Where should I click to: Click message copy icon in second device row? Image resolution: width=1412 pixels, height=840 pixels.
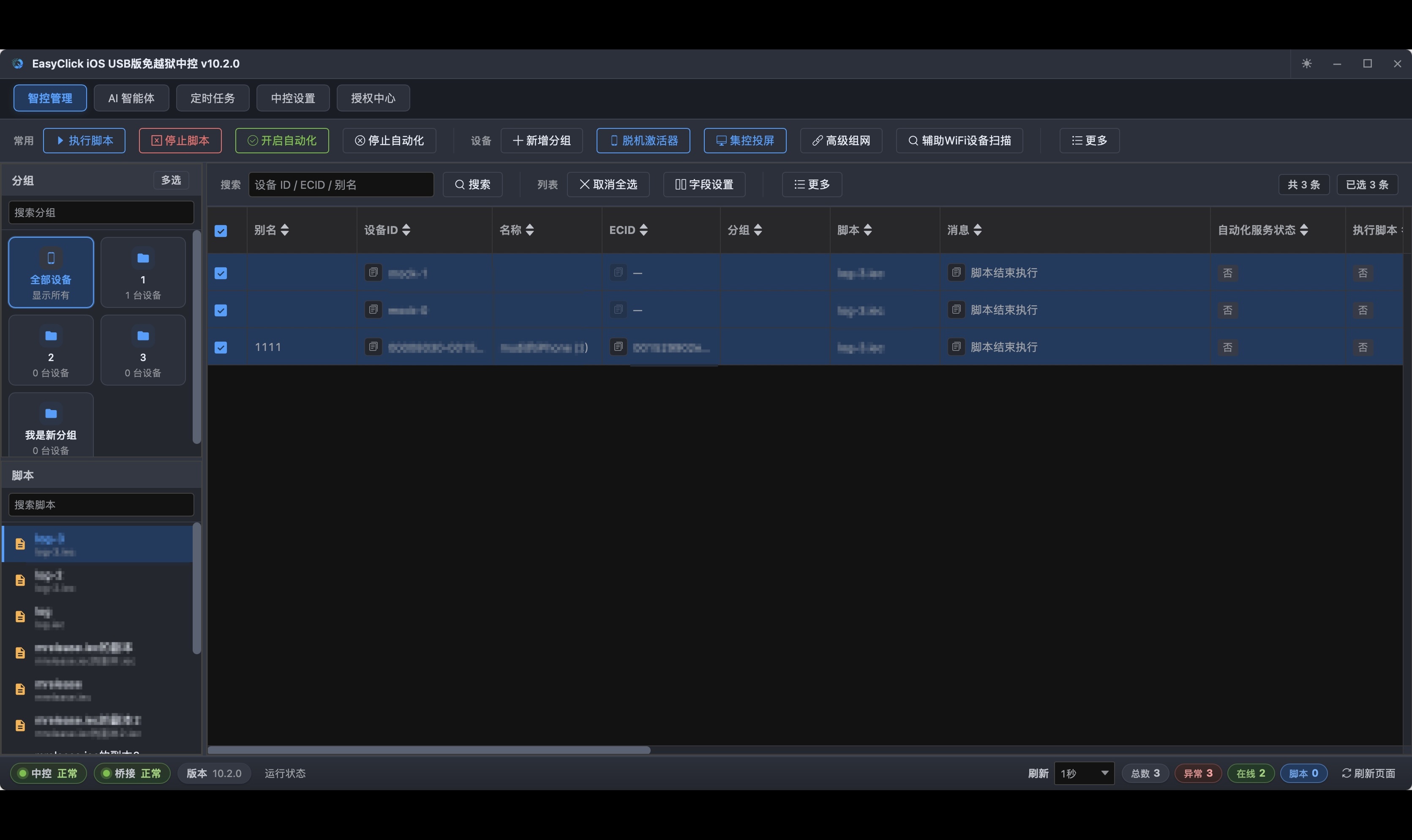pyautogui.click(x=956, y=310)
